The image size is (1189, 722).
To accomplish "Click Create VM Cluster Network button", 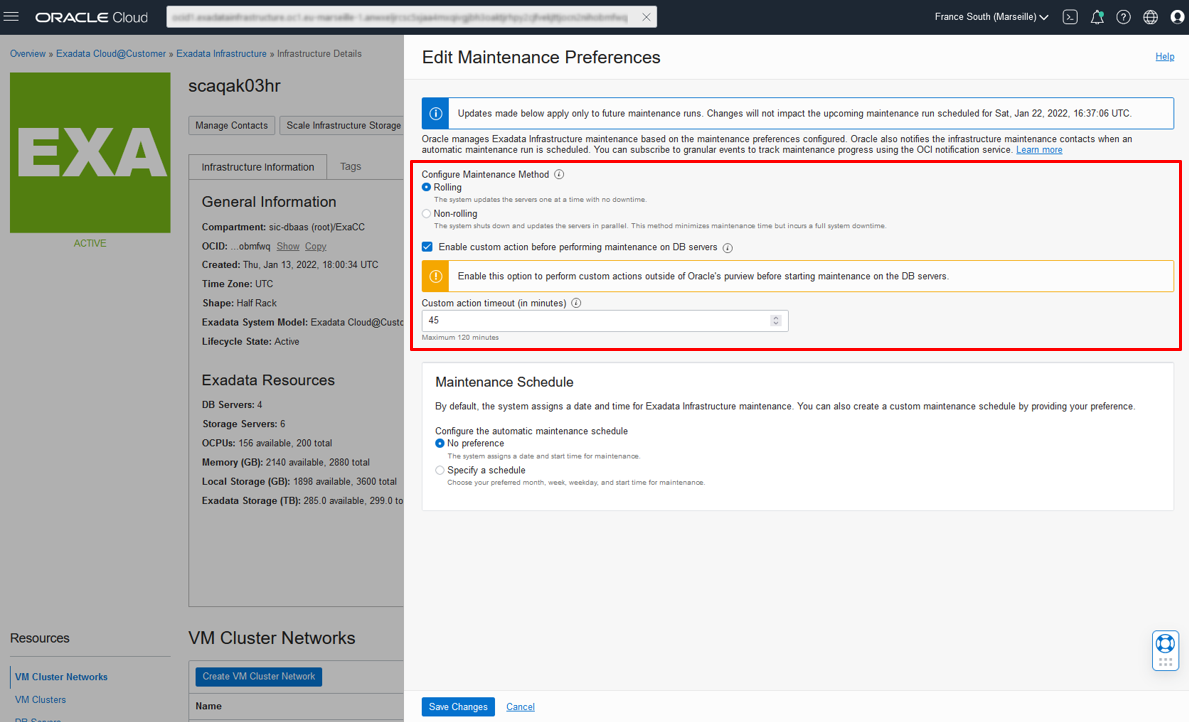I will 259,676.
